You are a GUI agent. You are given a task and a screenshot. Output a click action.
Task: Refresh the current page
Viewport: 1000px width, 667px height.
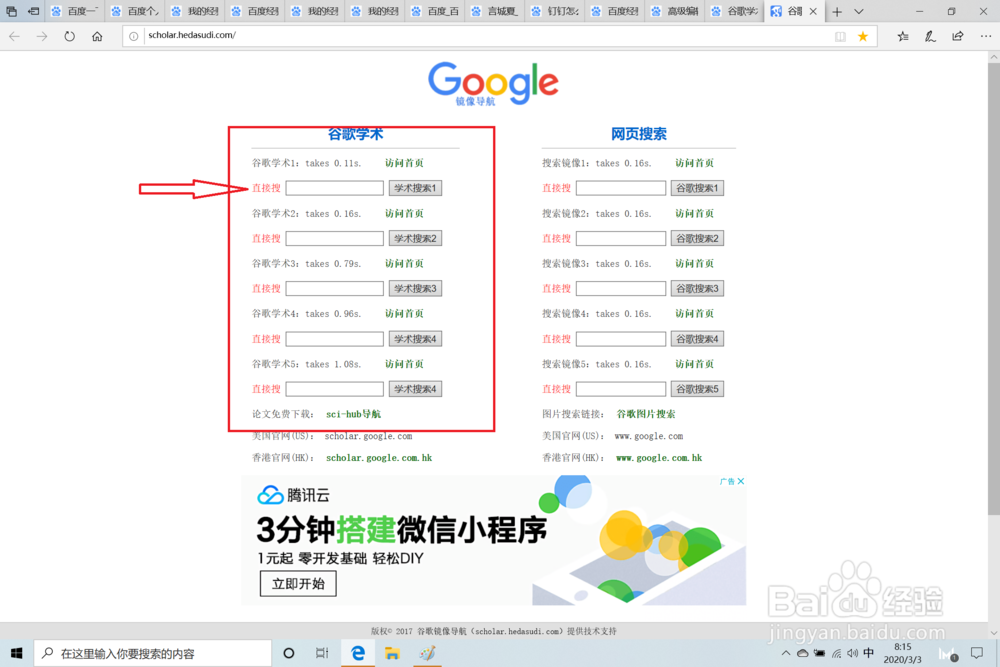click(70, 36)
